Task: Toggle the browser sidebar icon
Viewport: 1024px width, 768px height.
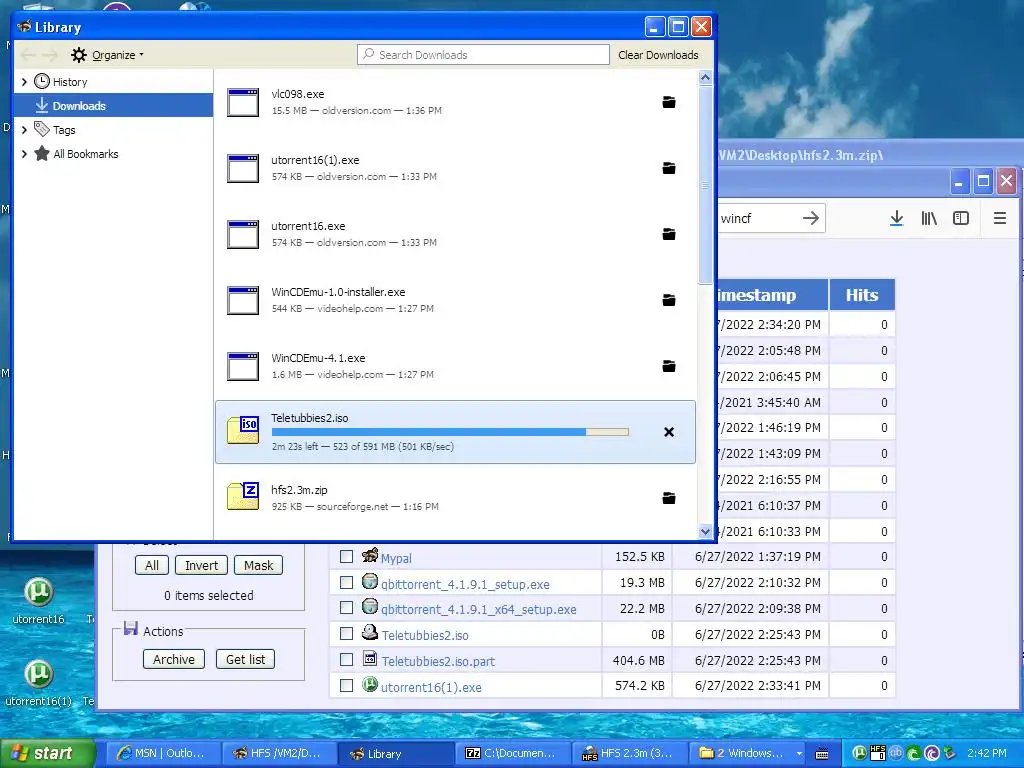Action: pos(961,218)
